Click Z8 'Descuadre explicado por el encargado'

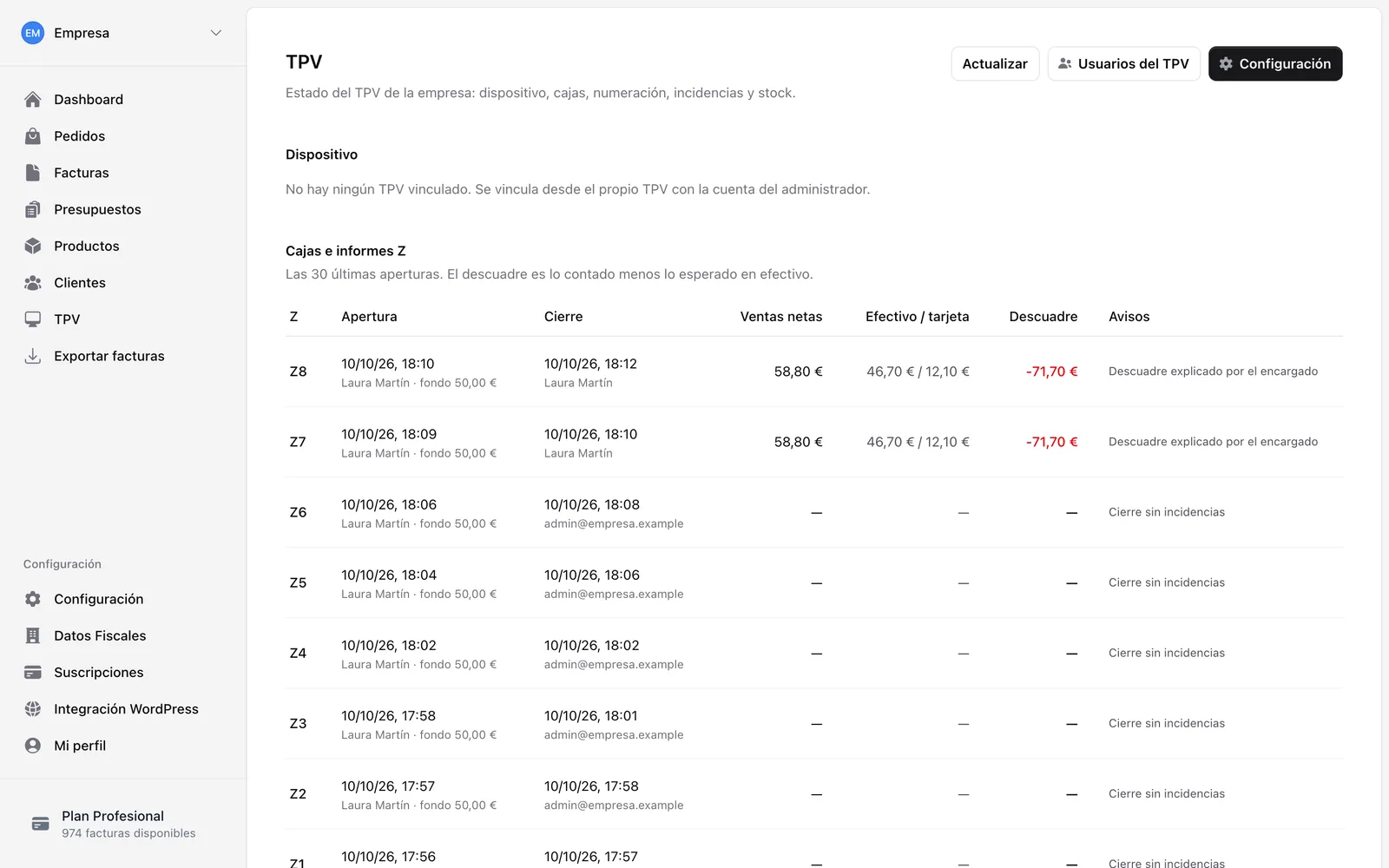pyautogui.click(x=1213, y=372)
